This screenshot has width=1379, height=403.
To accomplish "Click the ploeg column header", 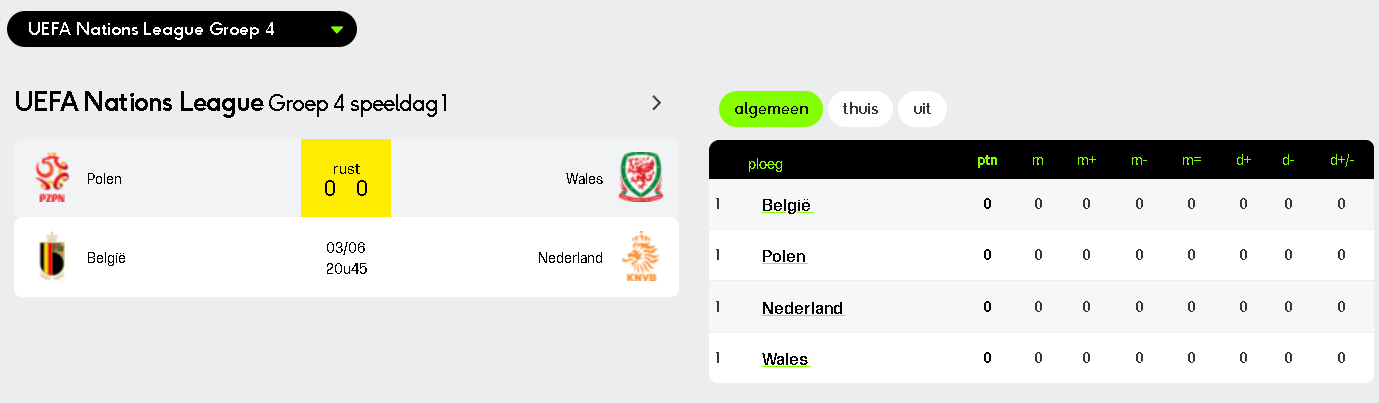I will point(766,164).
